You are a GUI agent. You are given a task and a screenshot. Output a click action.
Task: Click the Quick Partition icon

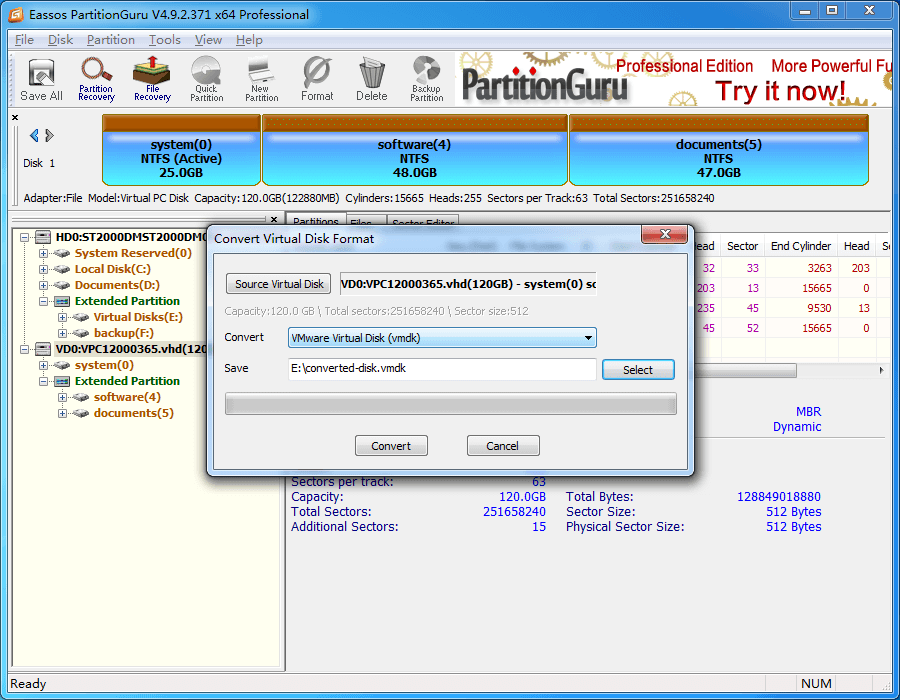pos(207,80)
